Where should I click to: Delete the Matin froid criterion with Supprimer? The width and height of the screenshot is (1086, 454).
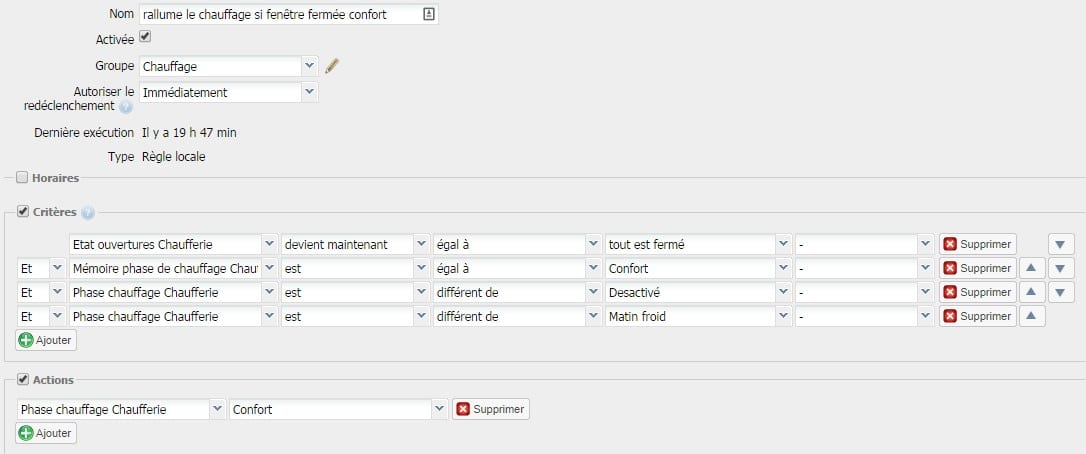(x=978, y=316)
